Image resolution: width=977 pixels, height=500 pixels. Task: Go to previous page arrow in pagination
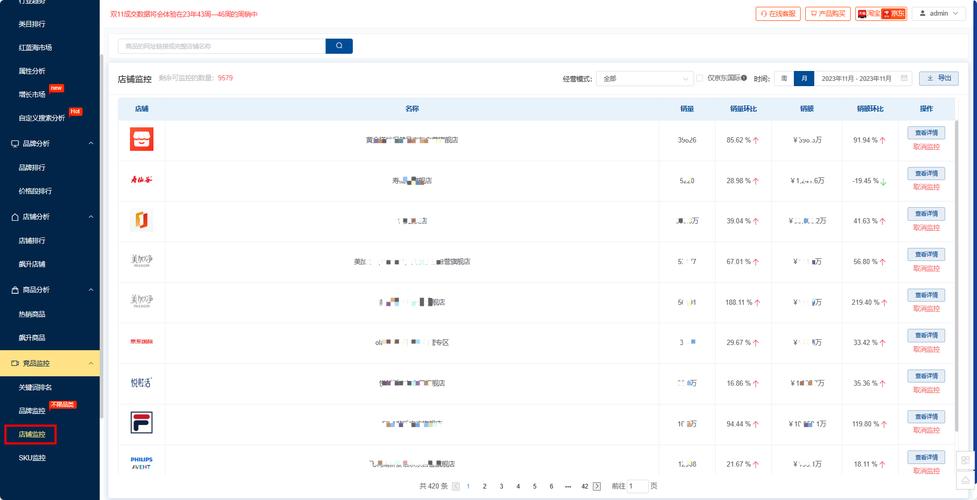(x=456, y=486)
